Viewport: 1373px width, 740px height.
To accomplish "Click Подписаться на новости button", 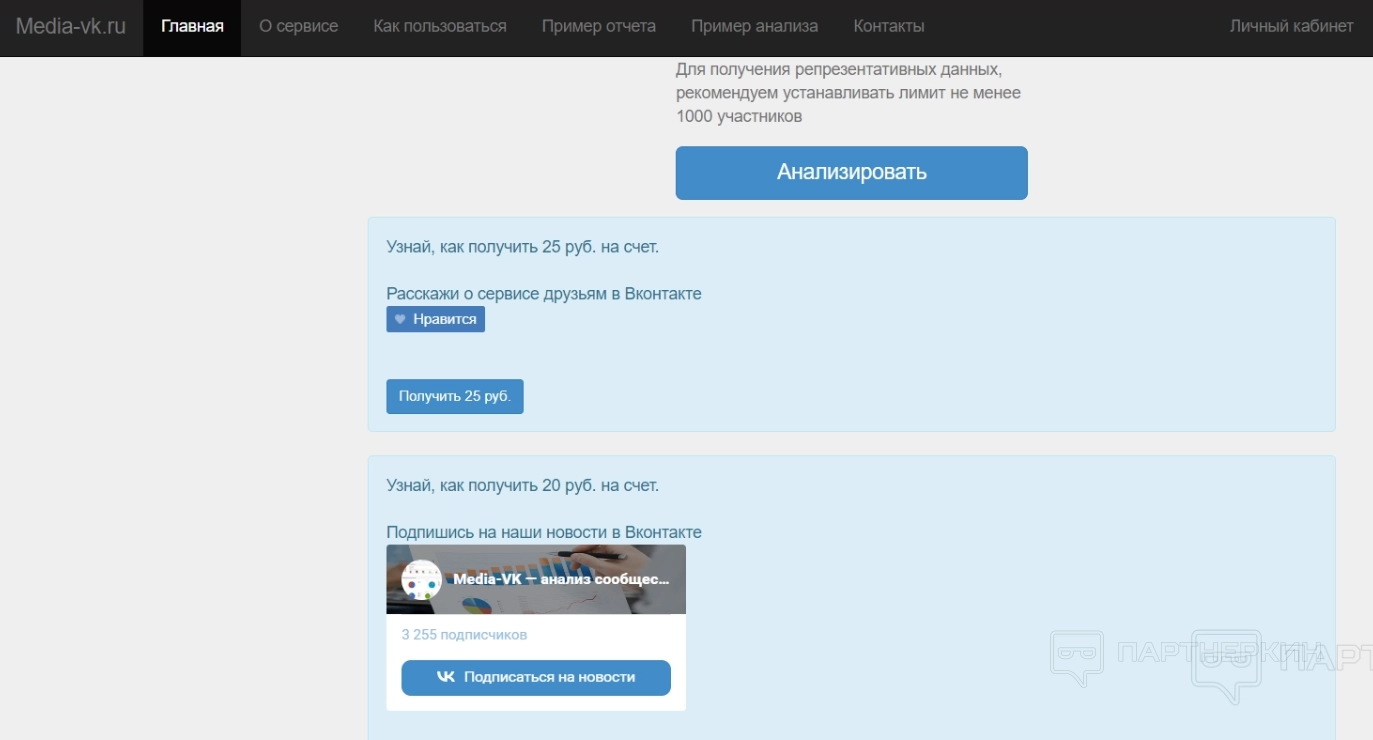I will (536, 677).
